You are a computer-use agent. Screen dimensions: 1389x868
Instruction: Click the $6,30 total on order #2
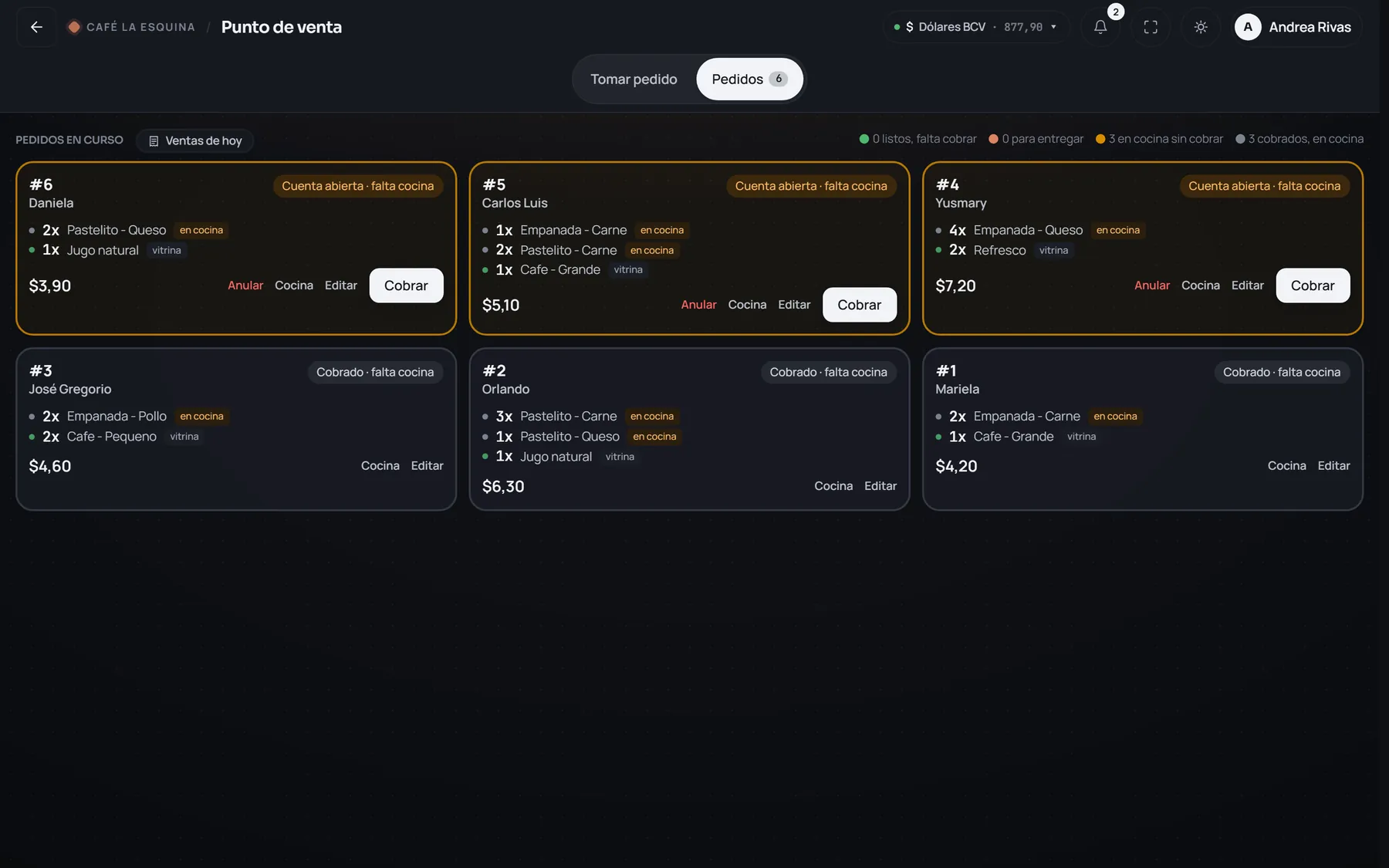(503, 487)
